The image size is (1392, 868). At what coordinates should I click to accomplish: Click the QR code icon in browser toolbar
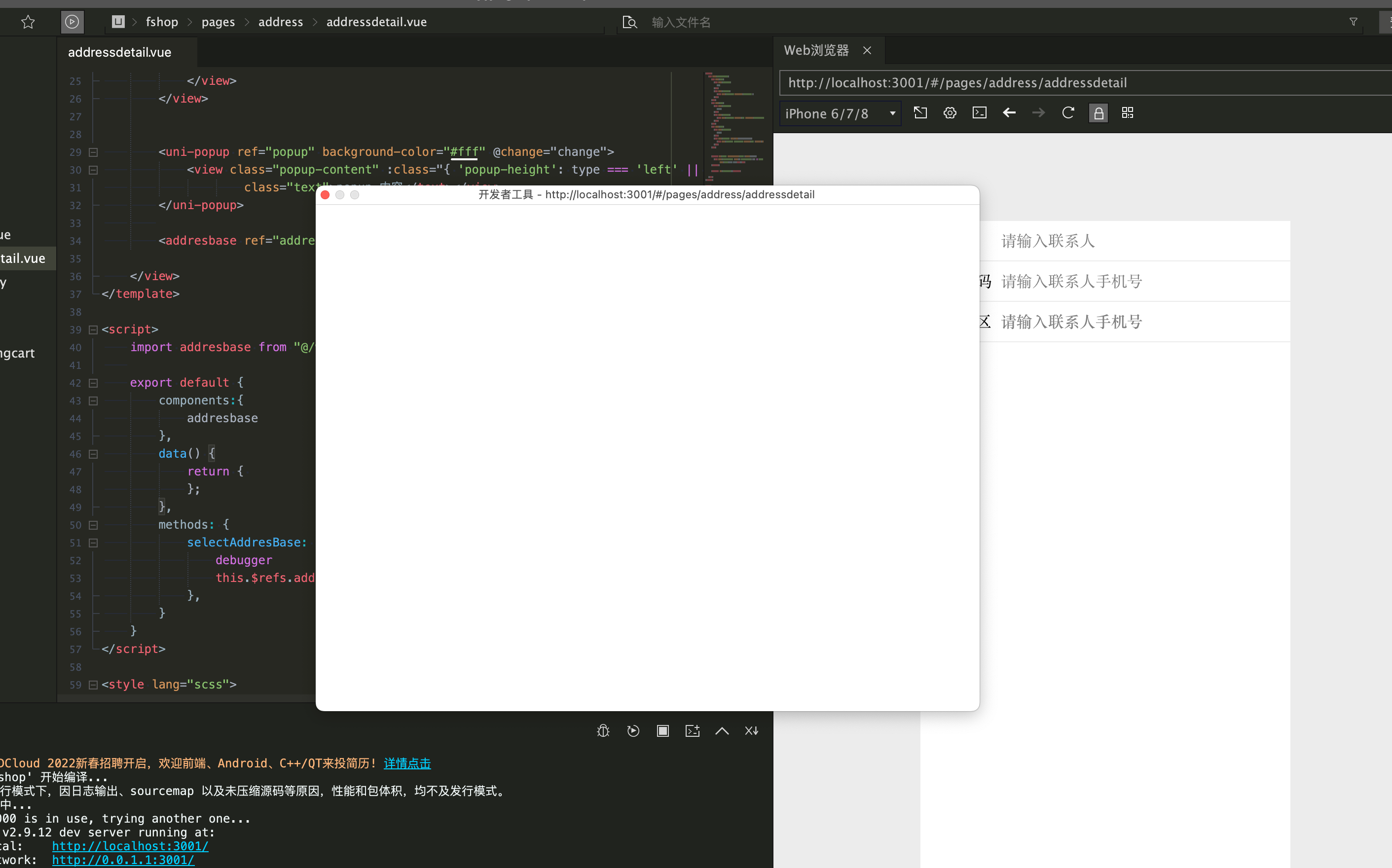tap(1128, 113)
